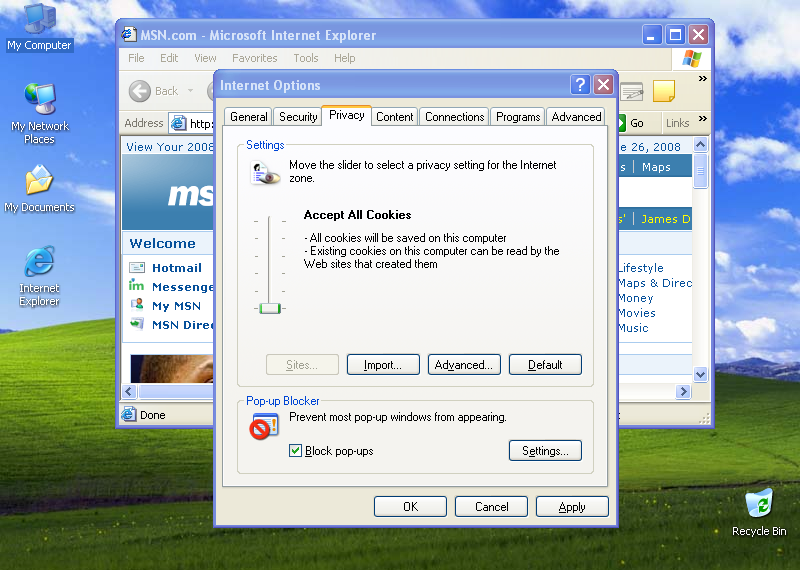
Task: Click the Windows flag logo in IE
Action: 692,59
